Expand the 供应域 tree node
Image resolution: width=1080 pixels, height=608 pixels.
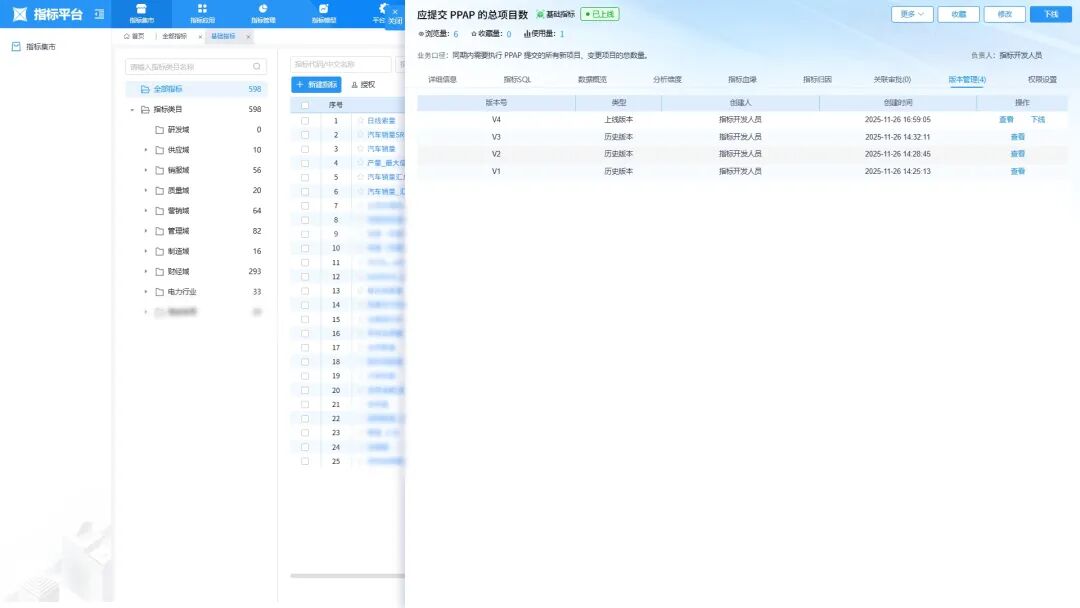tap(146, 150)
